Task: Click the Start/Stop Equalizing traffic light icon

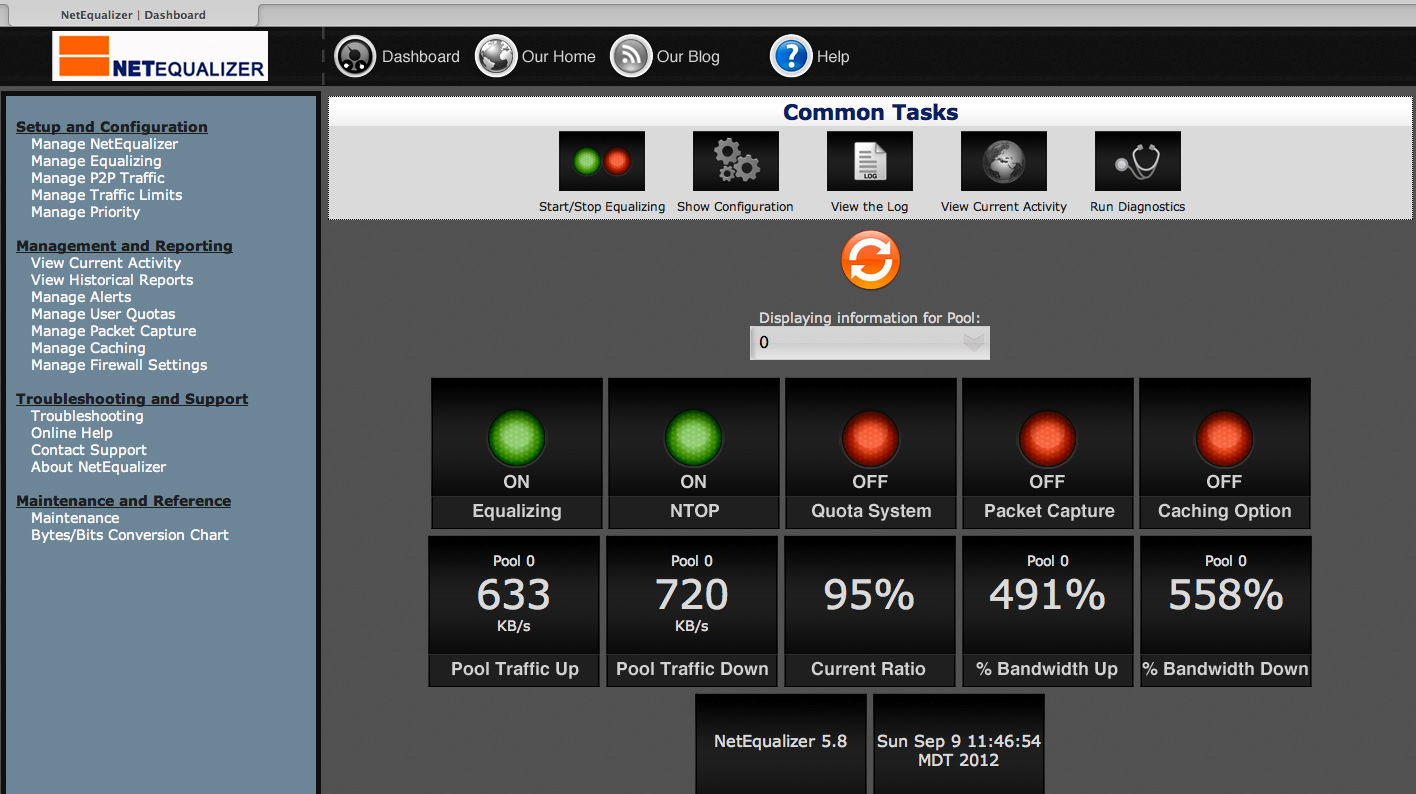Action: pos(601,161)
